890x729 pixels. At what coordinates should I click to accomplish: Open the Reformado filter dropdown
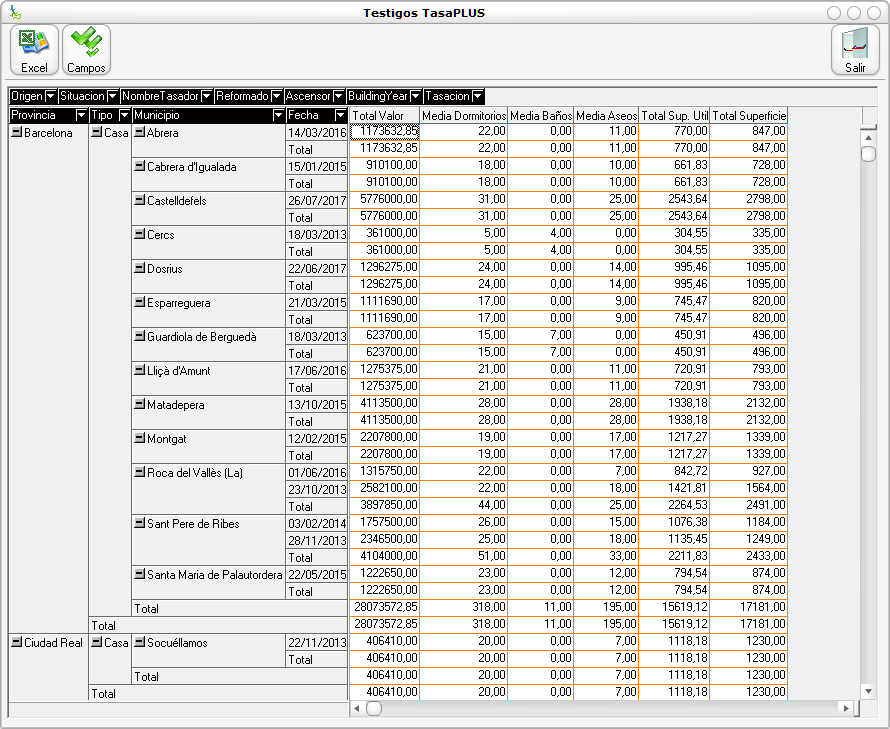tap(276, 96)
